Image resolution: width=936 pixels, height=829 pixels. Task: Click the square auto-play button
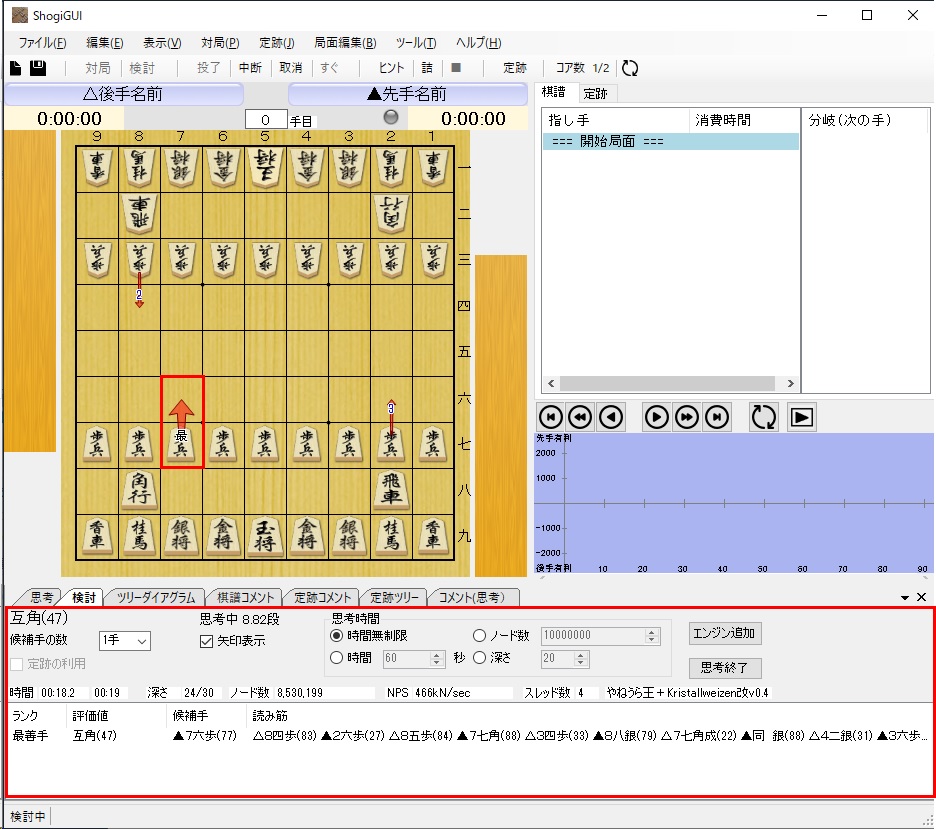[802, 417]
